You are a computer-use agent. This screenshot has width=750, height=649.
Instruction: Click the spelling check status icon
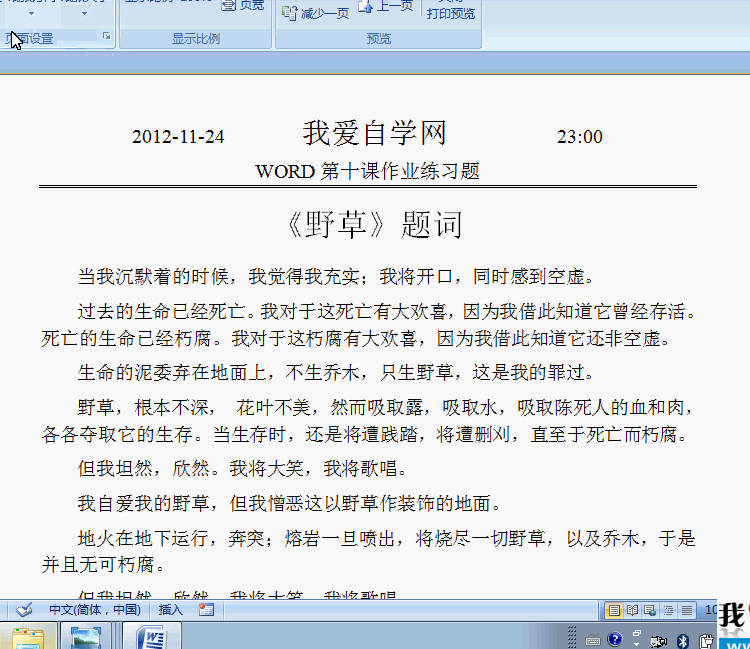[24, 610]
